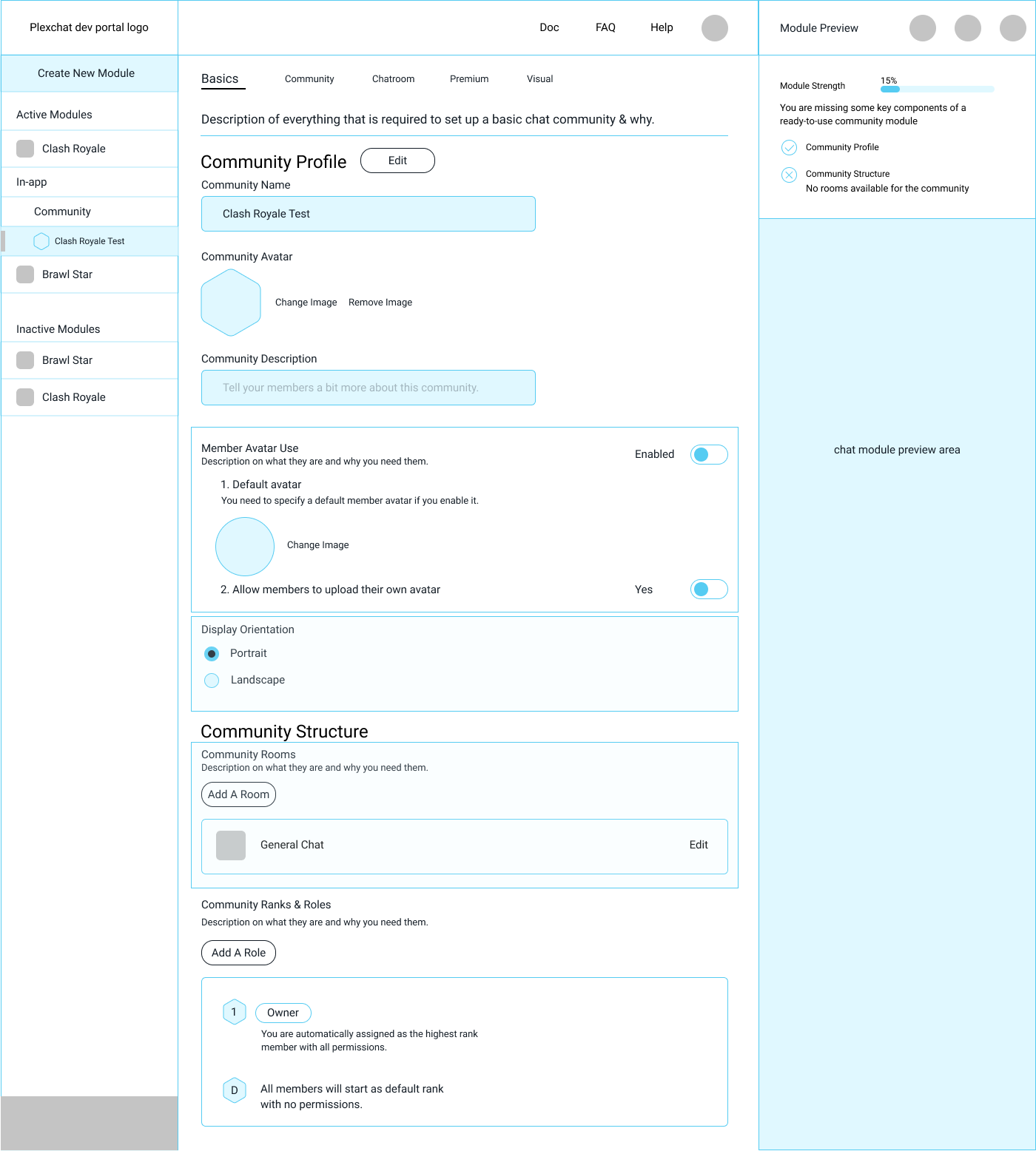Select the Landscape display orientation
The image size is (1036, 1151).
pyautogui.click(x=212, y=681)
